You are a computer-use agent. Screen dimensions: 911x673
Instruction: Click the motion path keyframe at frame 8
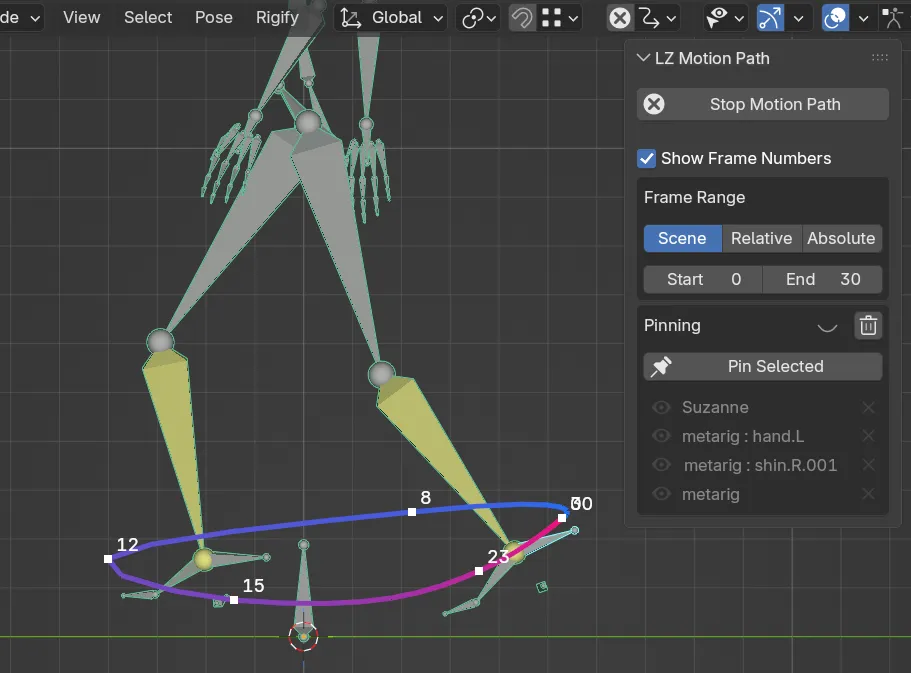[x=412, y=512]
